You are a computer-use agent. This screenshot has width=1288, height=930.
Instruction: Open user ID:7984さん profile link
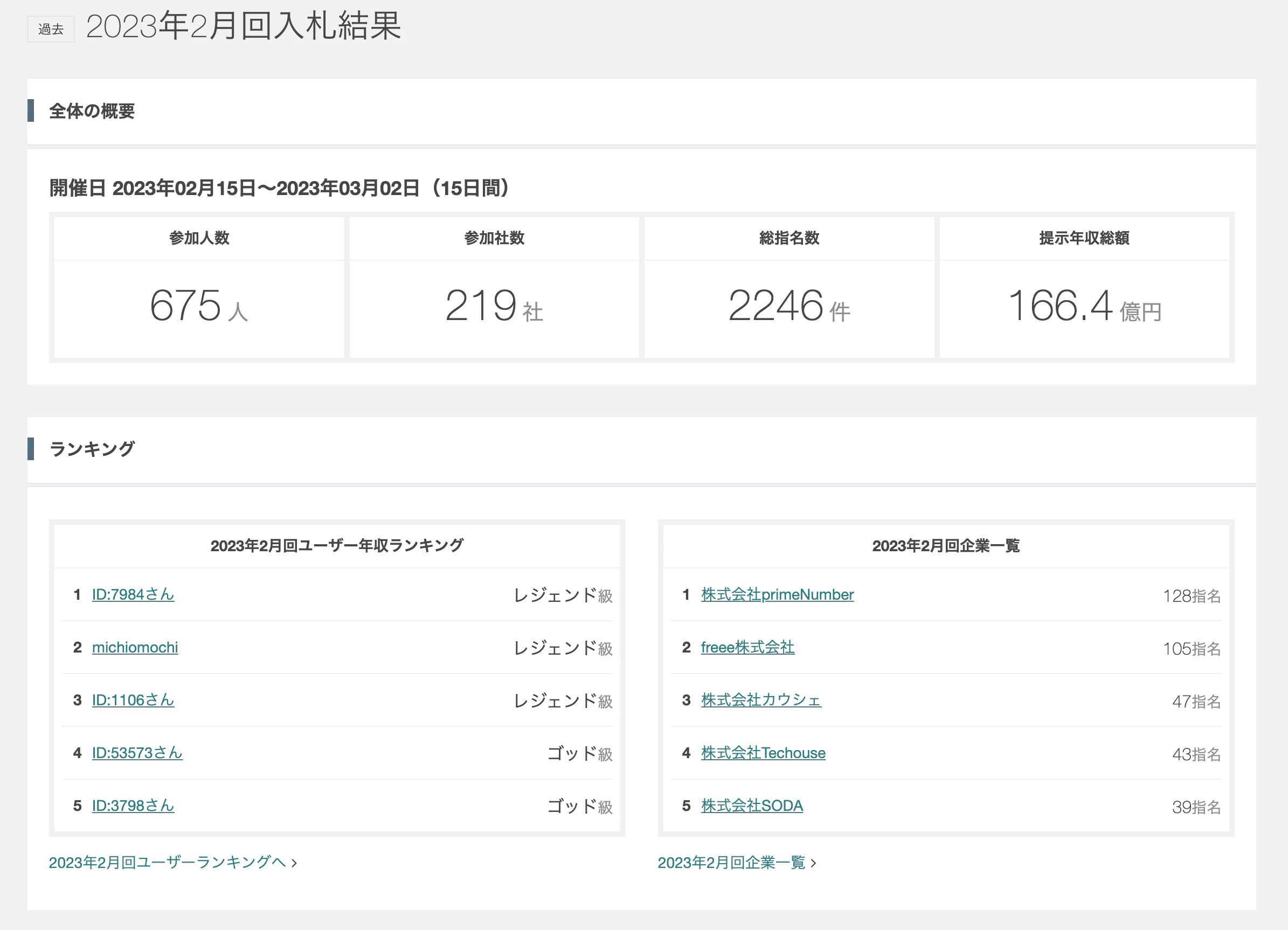(133, 594)
